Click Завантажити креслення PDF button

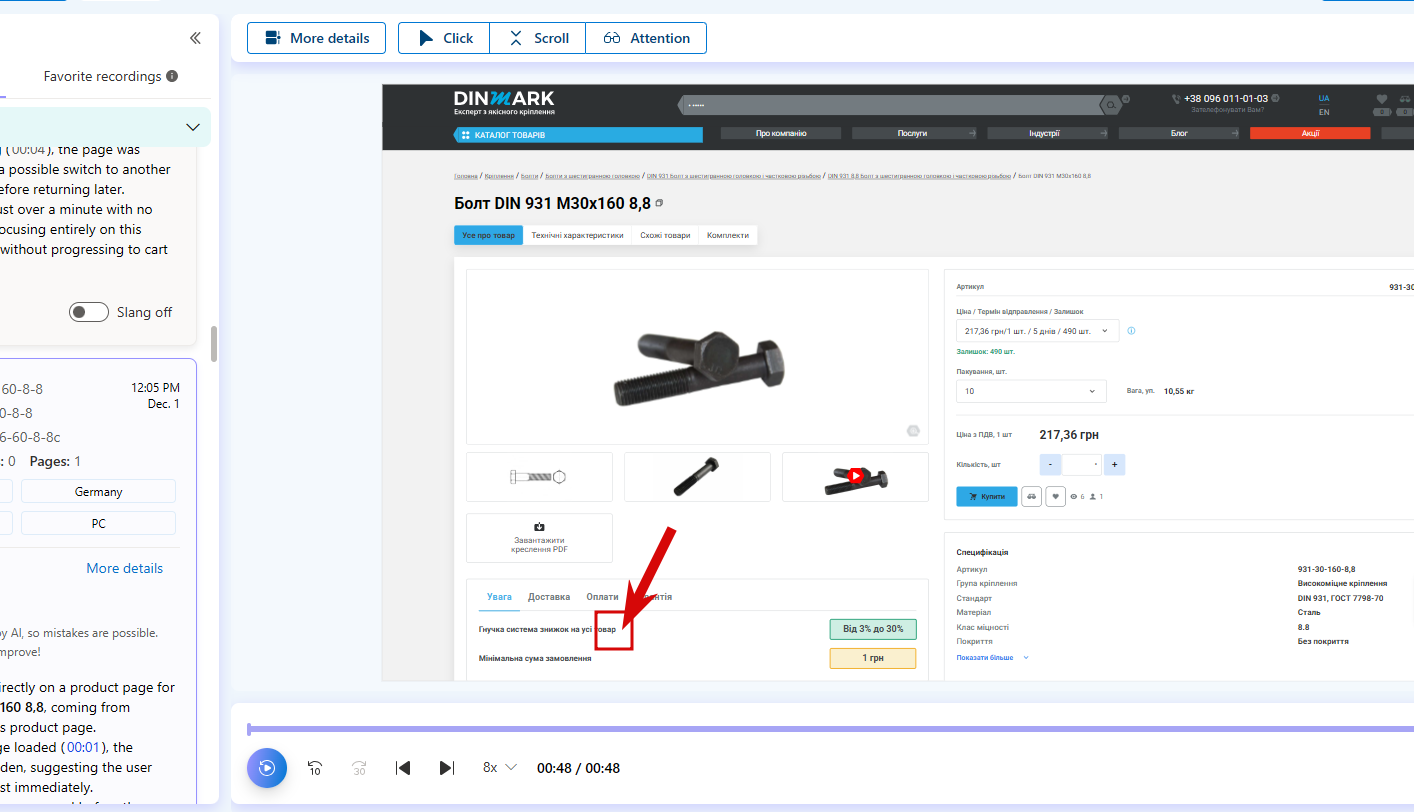pos(539,539)
